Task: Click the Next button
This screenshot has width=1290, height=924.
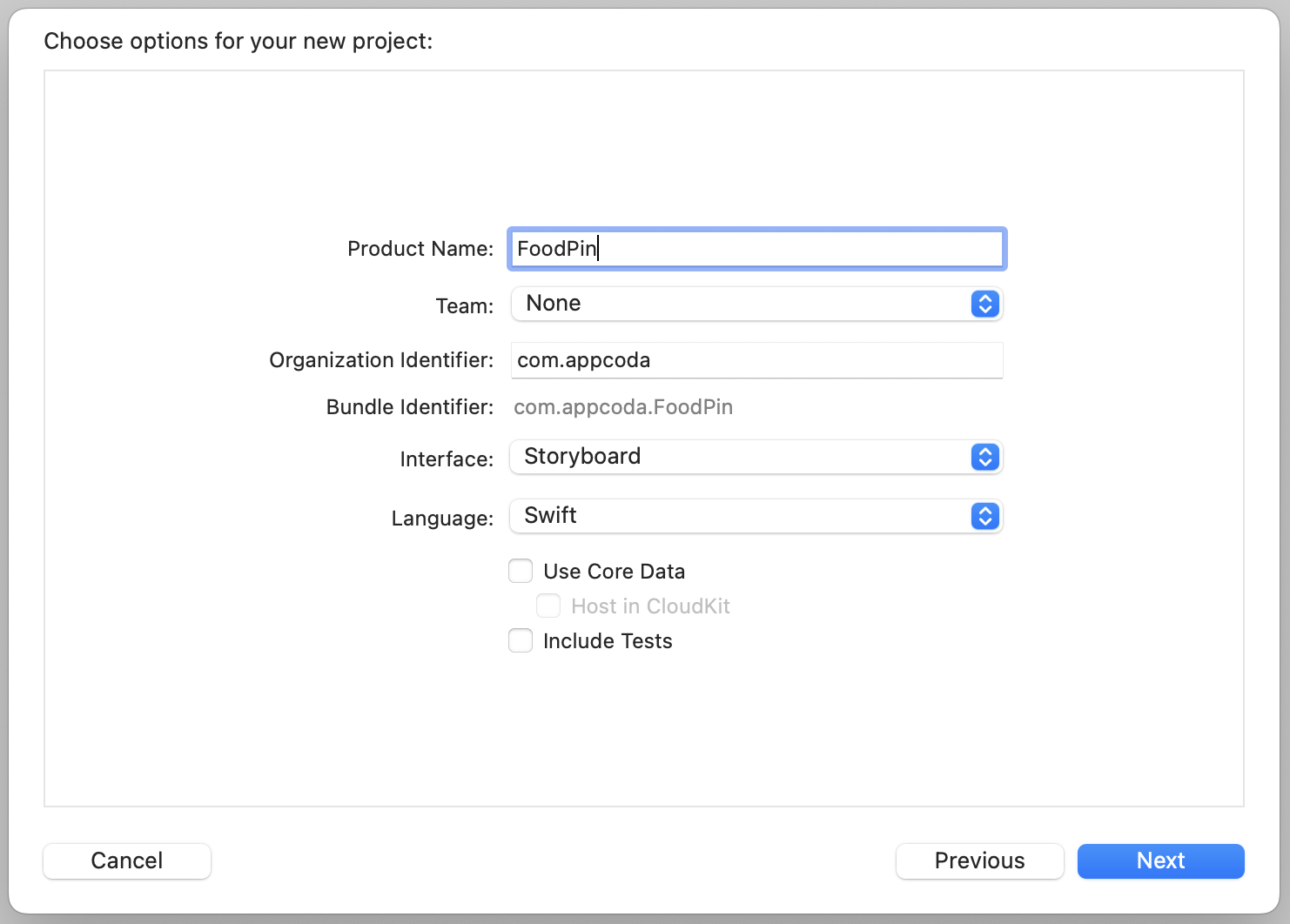Action: tap(1160, 860)
